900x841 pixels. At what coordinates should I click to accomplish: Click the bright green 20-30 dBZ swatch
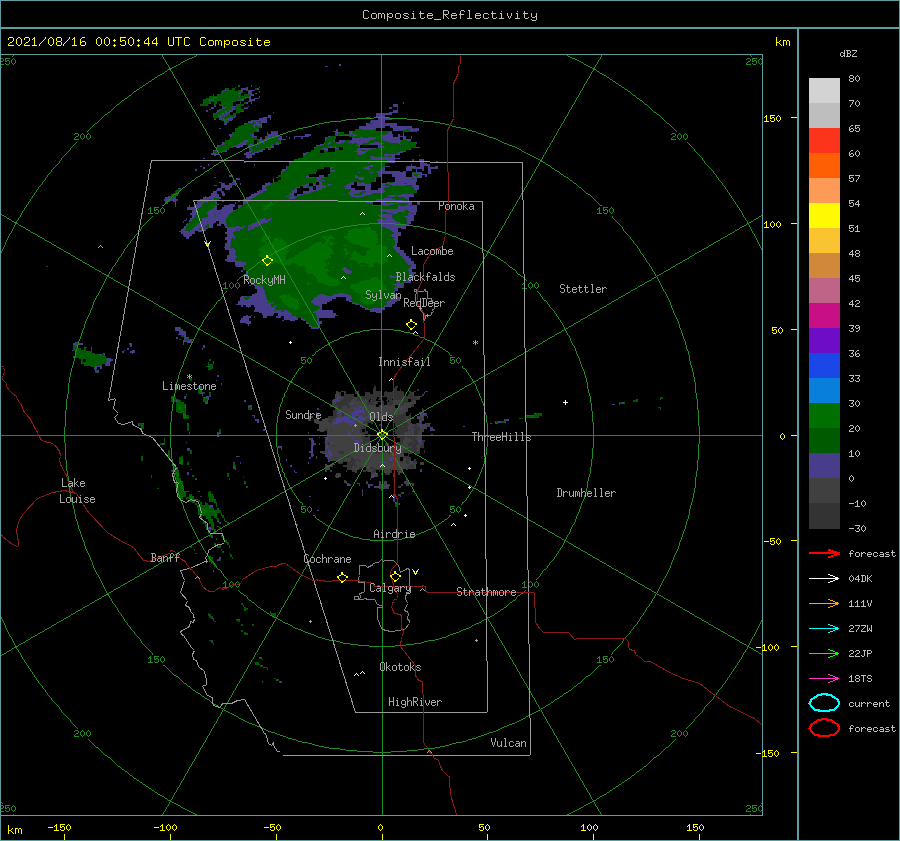(824, 416)
